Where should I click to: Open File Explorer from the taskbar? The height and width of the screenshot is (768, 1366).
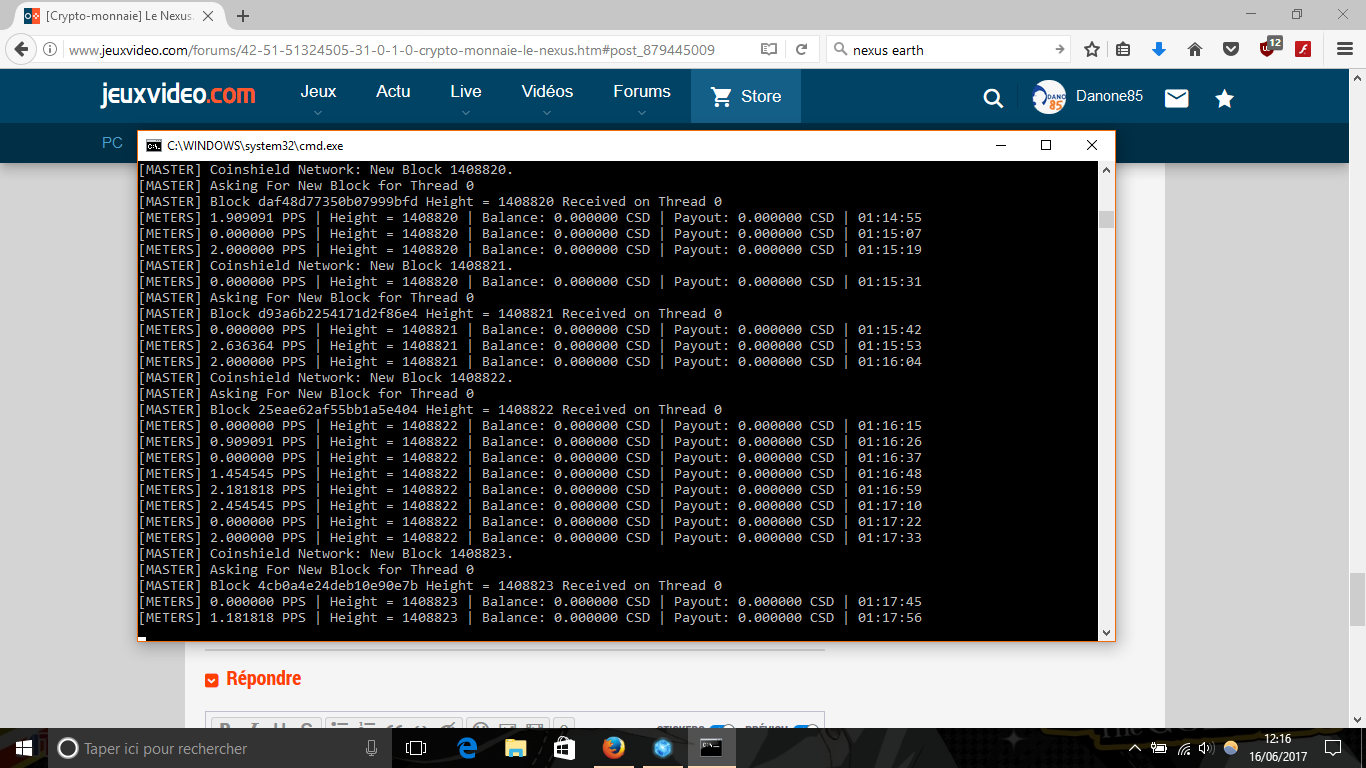(x=516, y=748)
